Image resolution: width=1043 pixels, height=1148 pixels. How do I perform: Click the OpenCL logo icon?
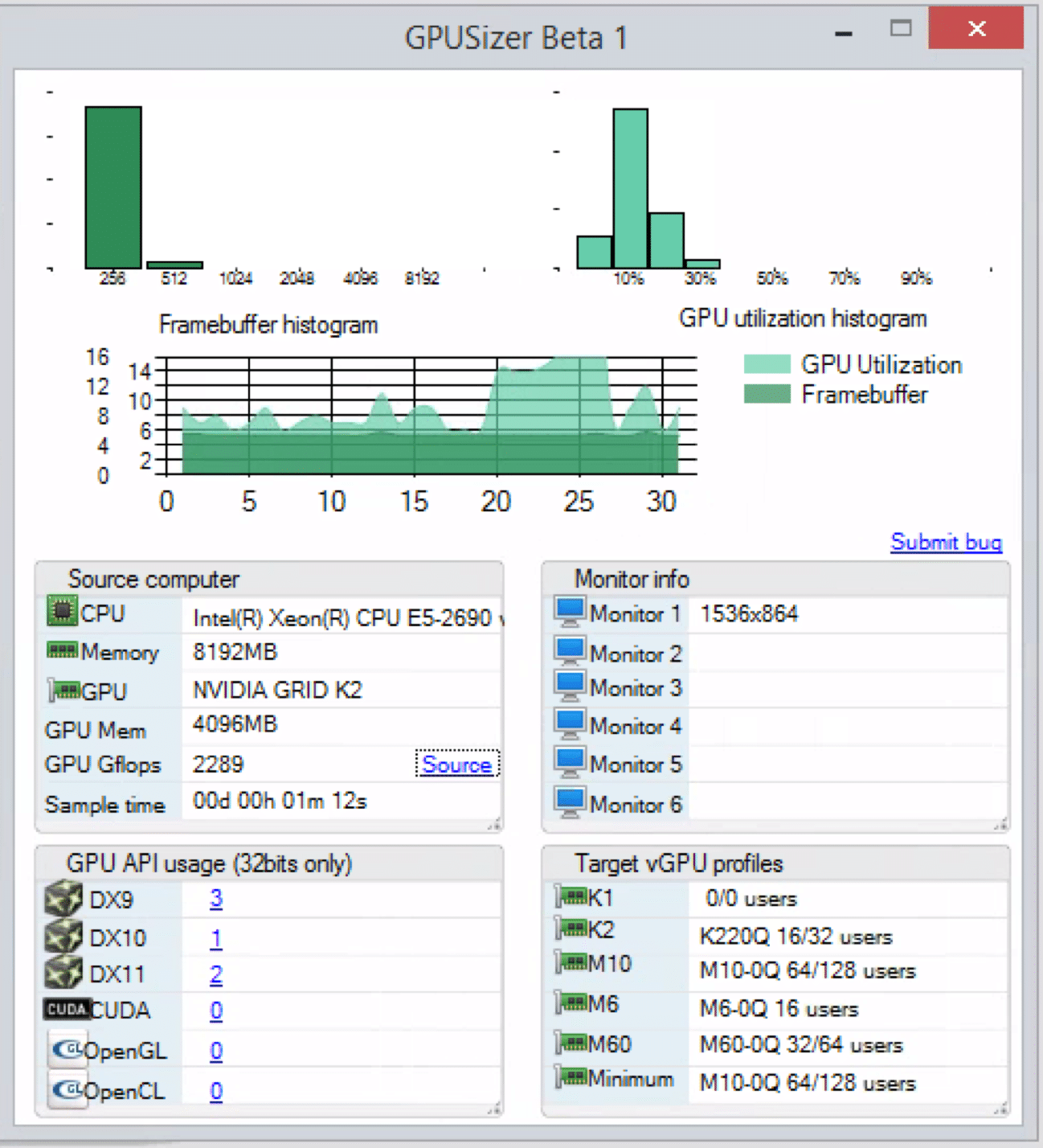point(67,1089)
